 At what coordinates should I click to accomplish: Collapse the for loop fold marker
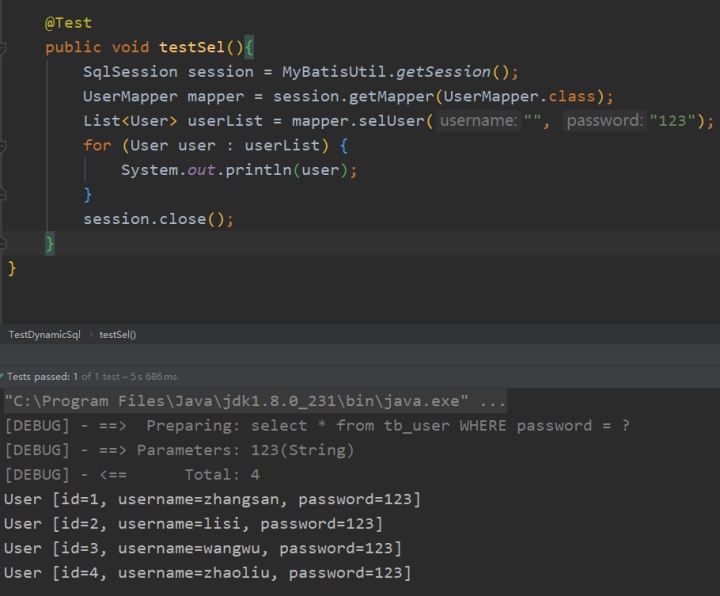pos(2,146)
